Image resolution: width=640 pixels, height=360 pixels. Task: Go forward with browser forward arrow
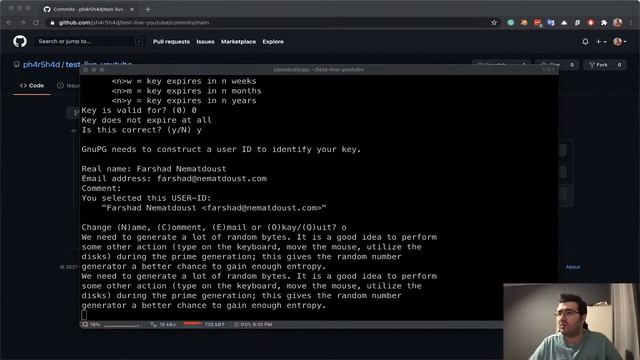(x=22, y=22)
